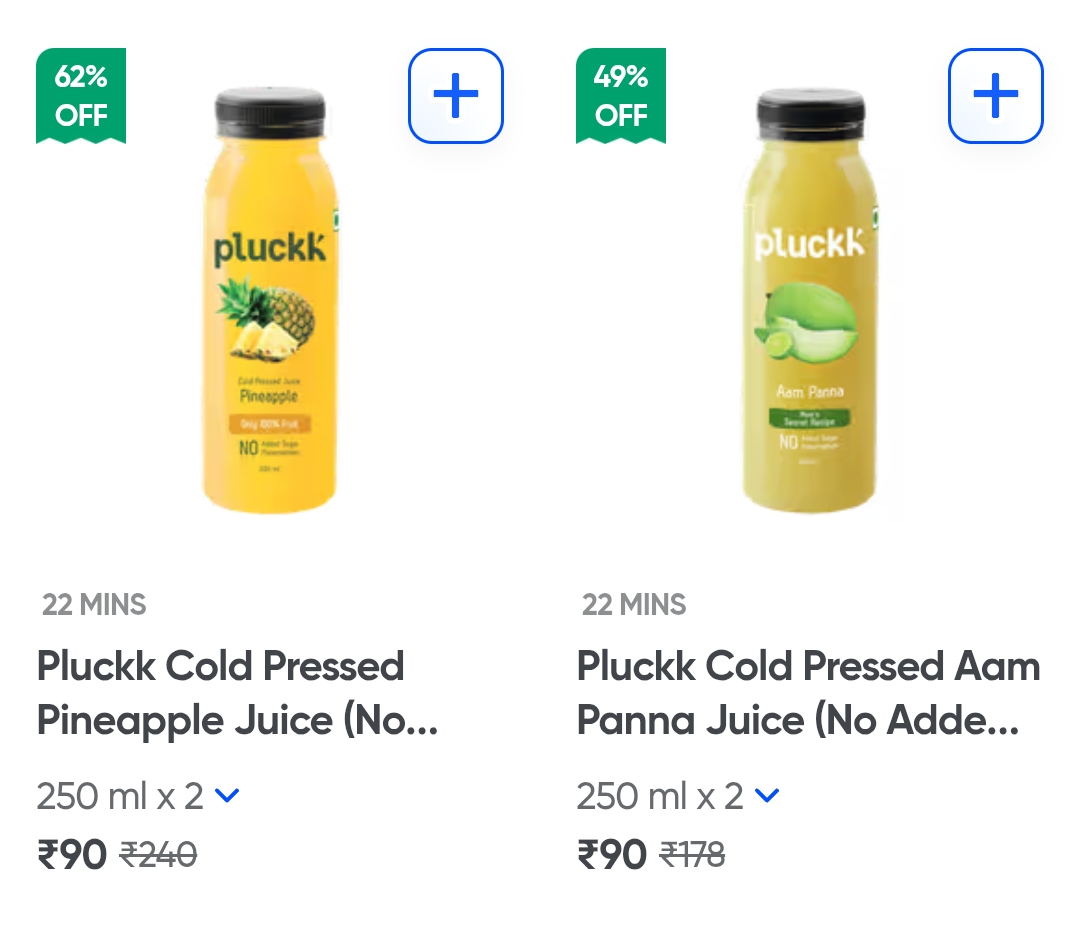1079x929 pixels.
Task: Expand the Pineapple Juice quantity chevron
Action: point(228,796)
